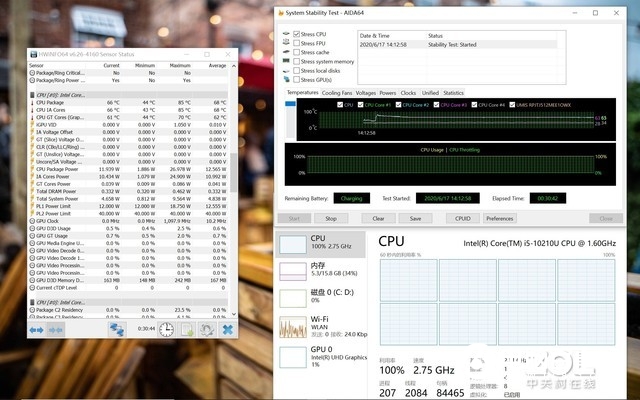The width and height of the screenshot is (640, 400).
Task: Click the HWiNFO collapse arrows icon
Action: tap(56, 330)
